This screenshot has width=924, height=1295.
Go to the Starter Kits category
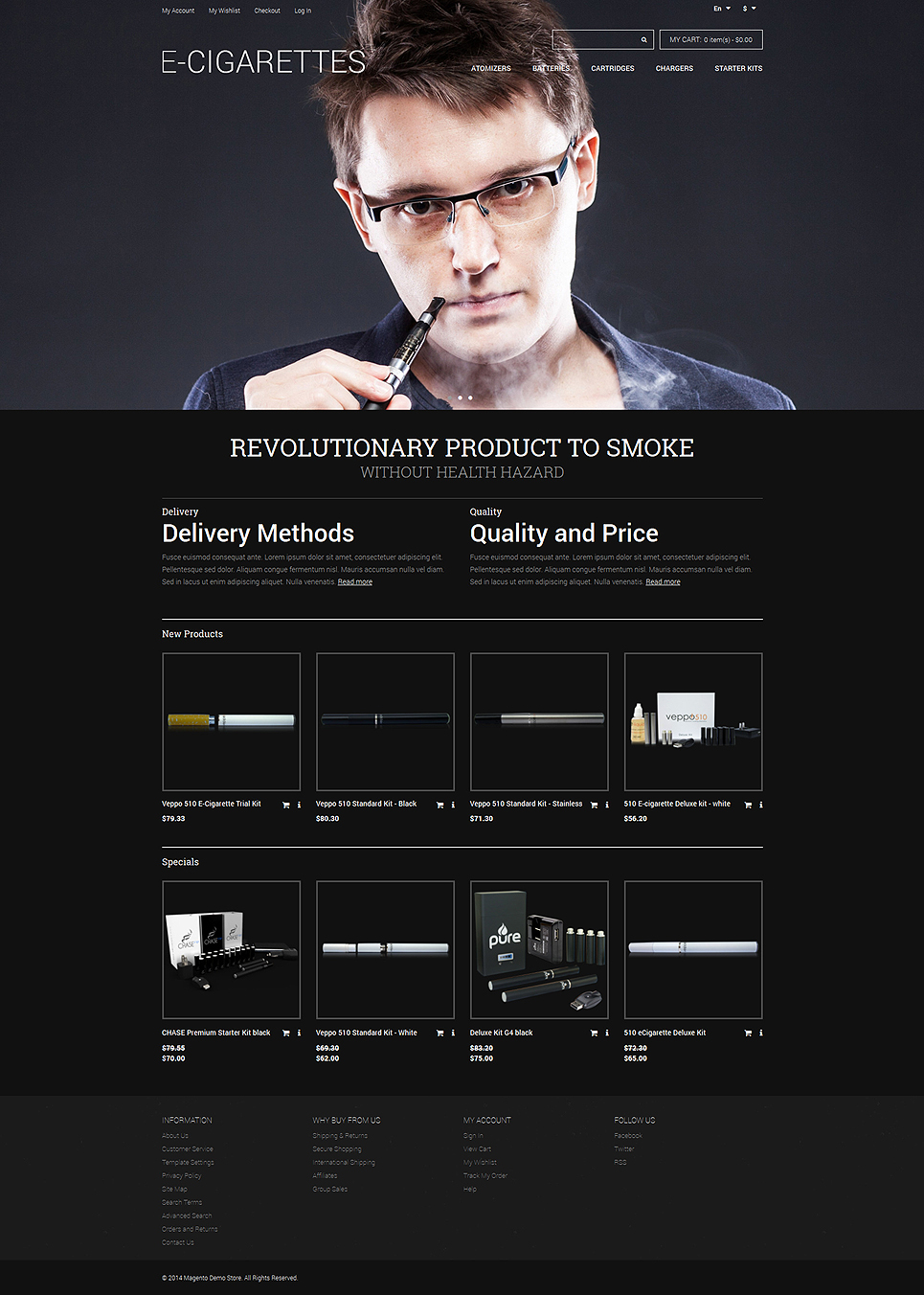pyautogui.click(x=738, y=69)
